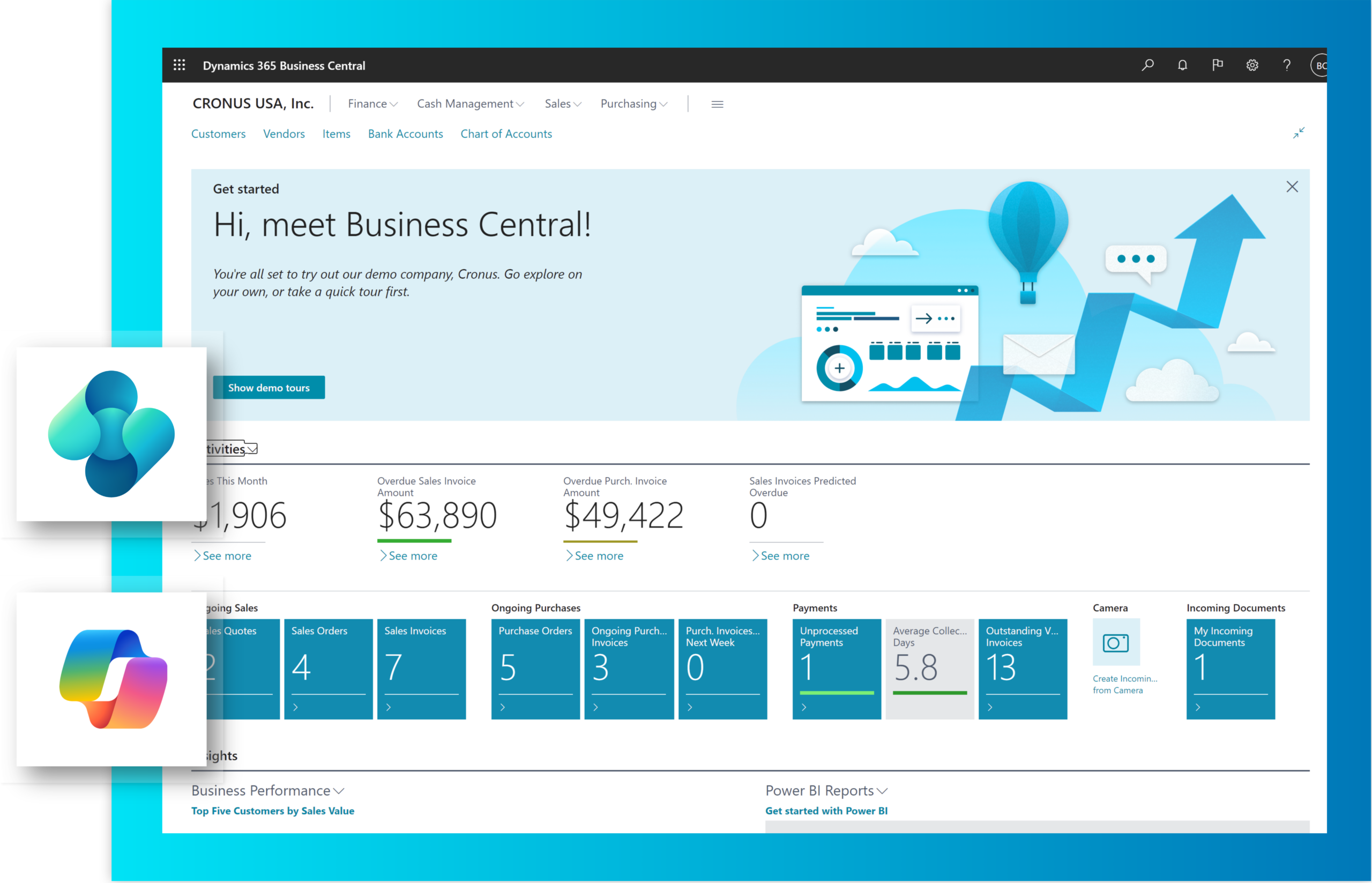Expand the Purchasing menu

634,104
